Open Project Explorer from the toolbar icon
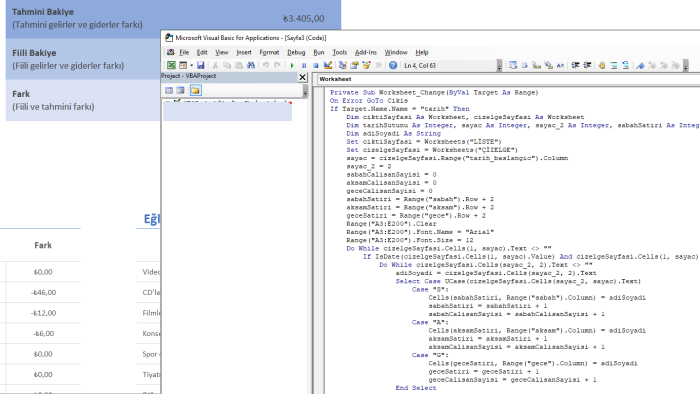The height and width of the screenshot is (394, 700). pos(342,65)
